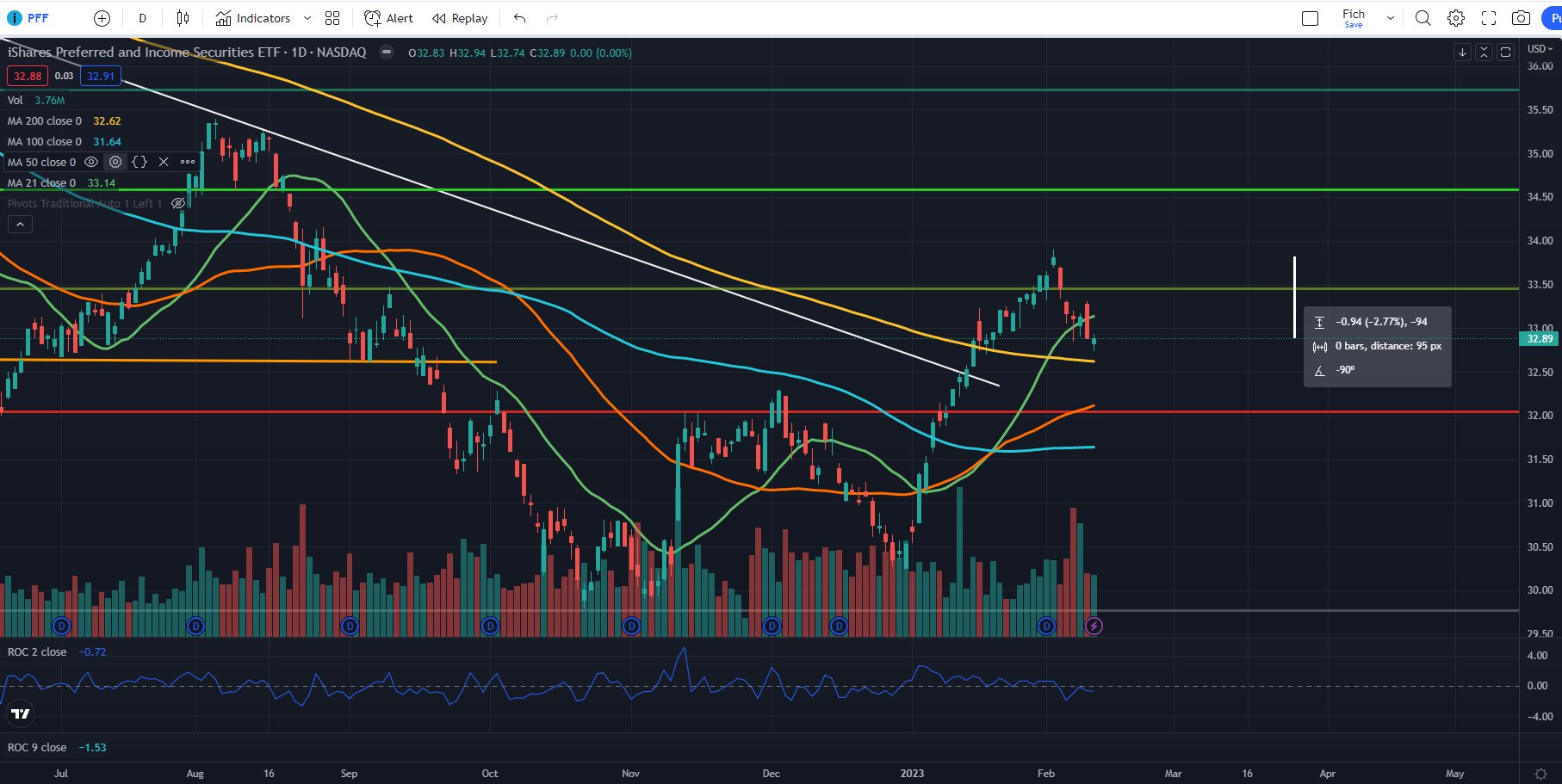
Task: Open time axis settings gear at bottom right
Action: [x=1540, y=774]
